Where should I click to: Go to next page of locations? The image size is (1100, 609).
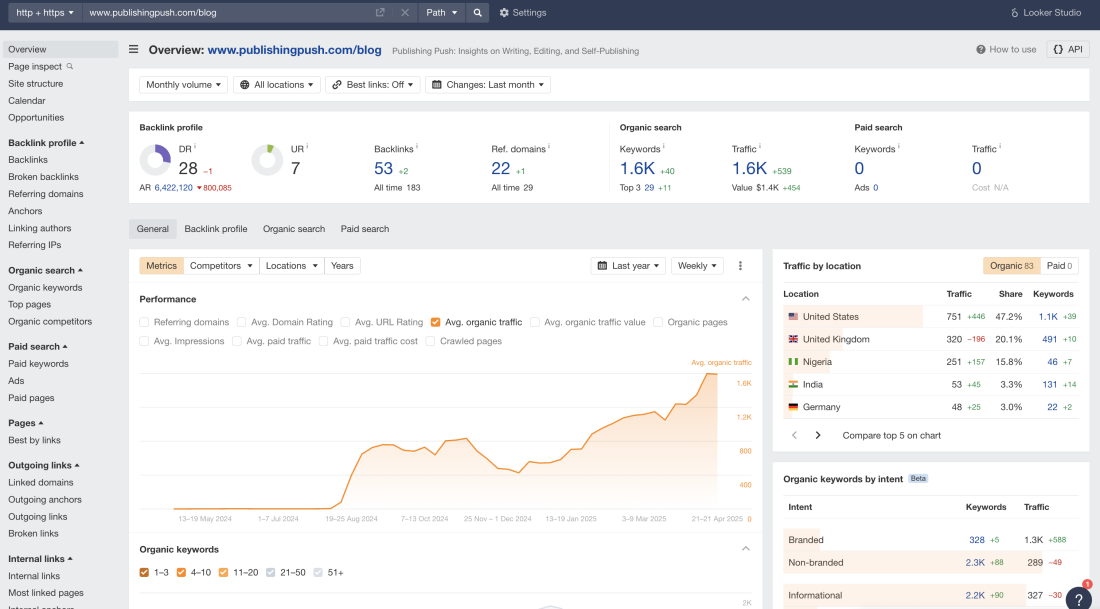coord(818,435)
